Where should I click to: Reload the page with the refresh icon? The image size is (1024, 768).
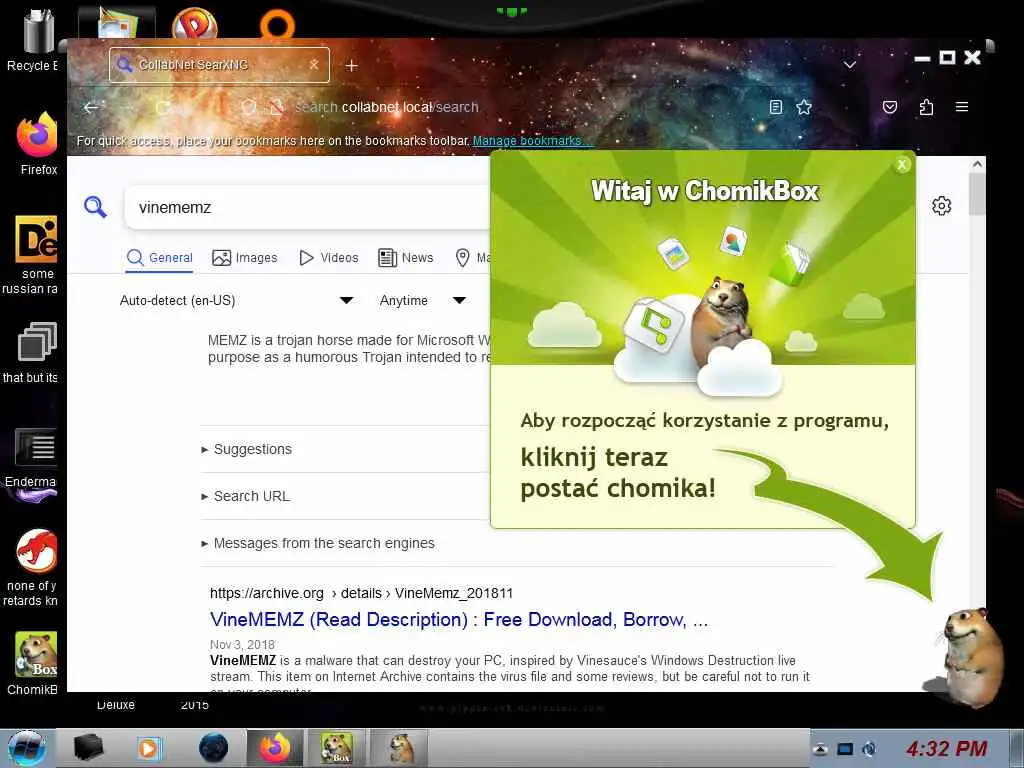click(x=163, y=107)
